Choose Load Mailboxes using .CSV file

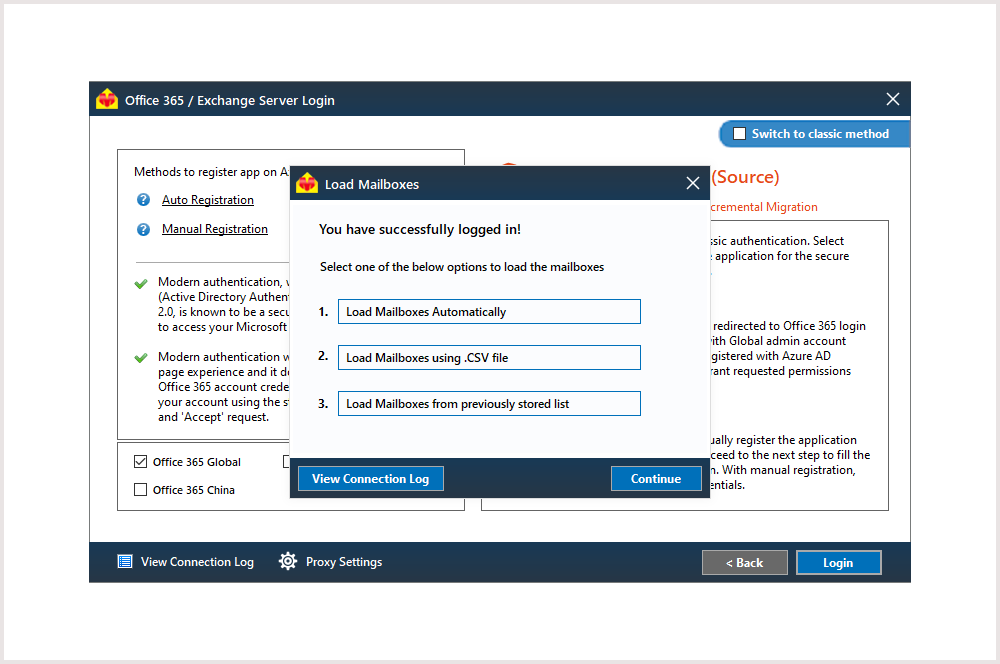[489, 358]
